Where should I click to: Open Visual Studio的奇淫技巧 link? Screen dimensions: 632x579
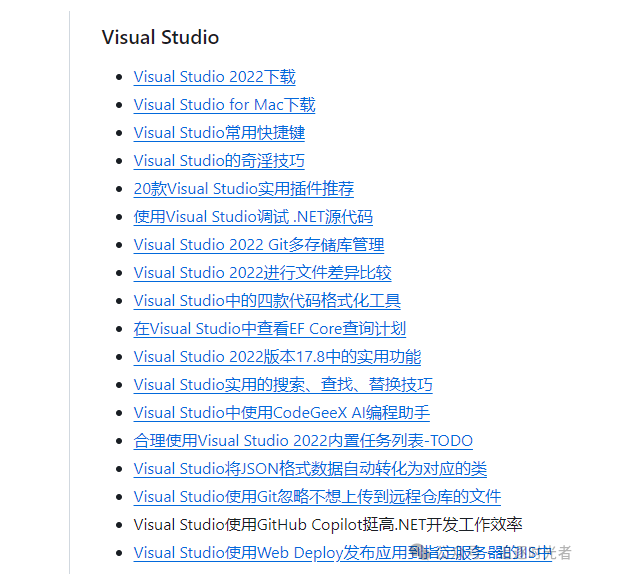[219, 161]
